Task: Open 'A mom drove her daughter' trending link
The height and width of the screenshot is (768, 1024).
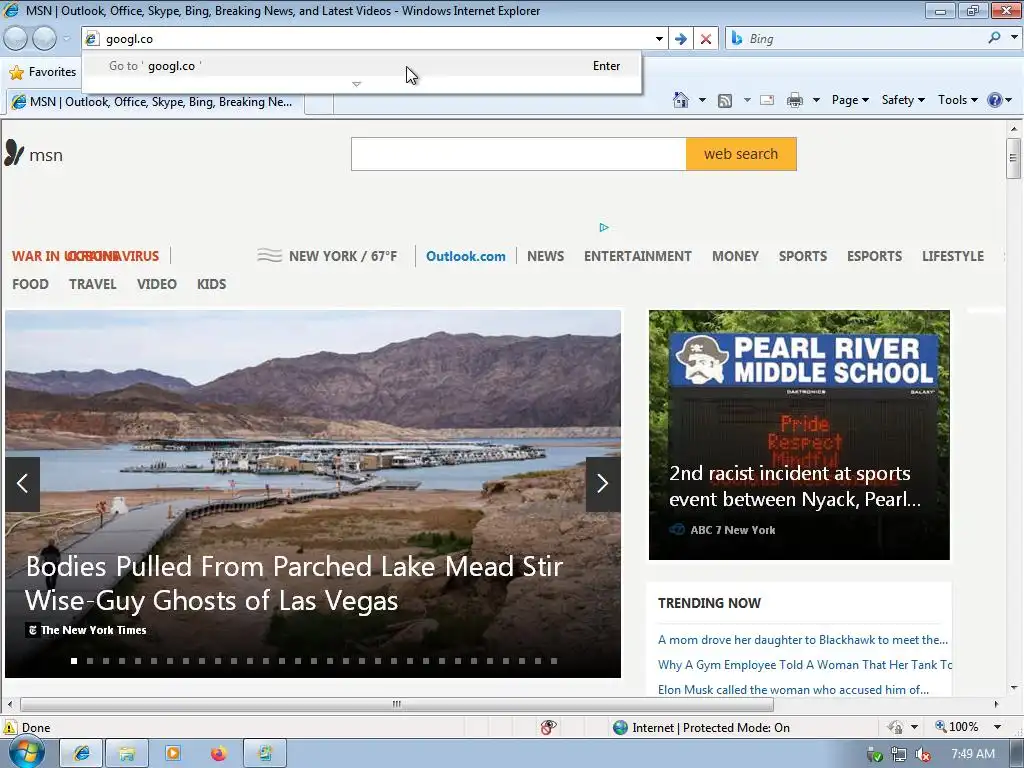Action: coord(803,640)
